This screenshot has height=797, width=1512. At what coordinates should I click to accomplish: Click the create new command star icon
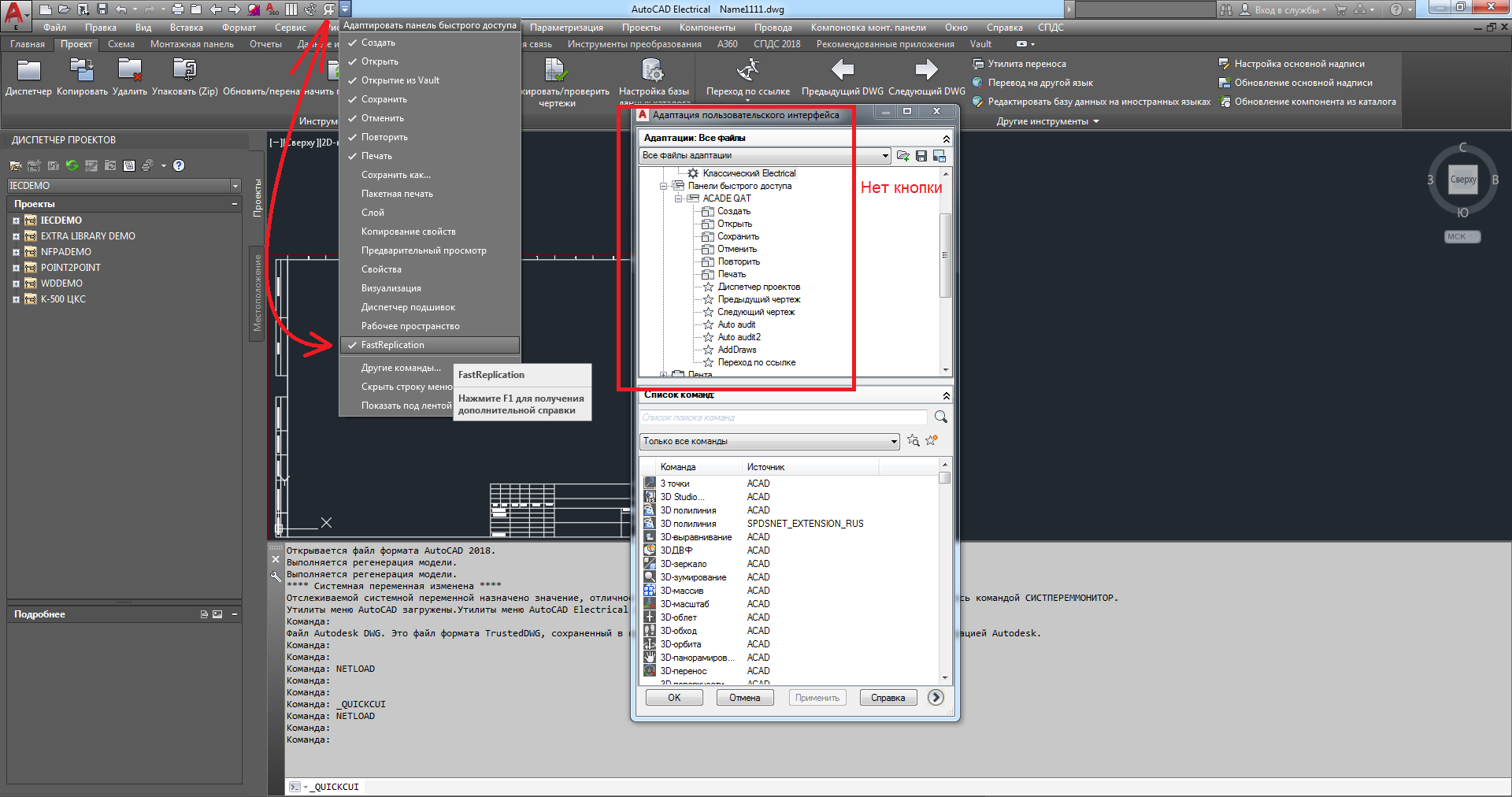point(932,441)
